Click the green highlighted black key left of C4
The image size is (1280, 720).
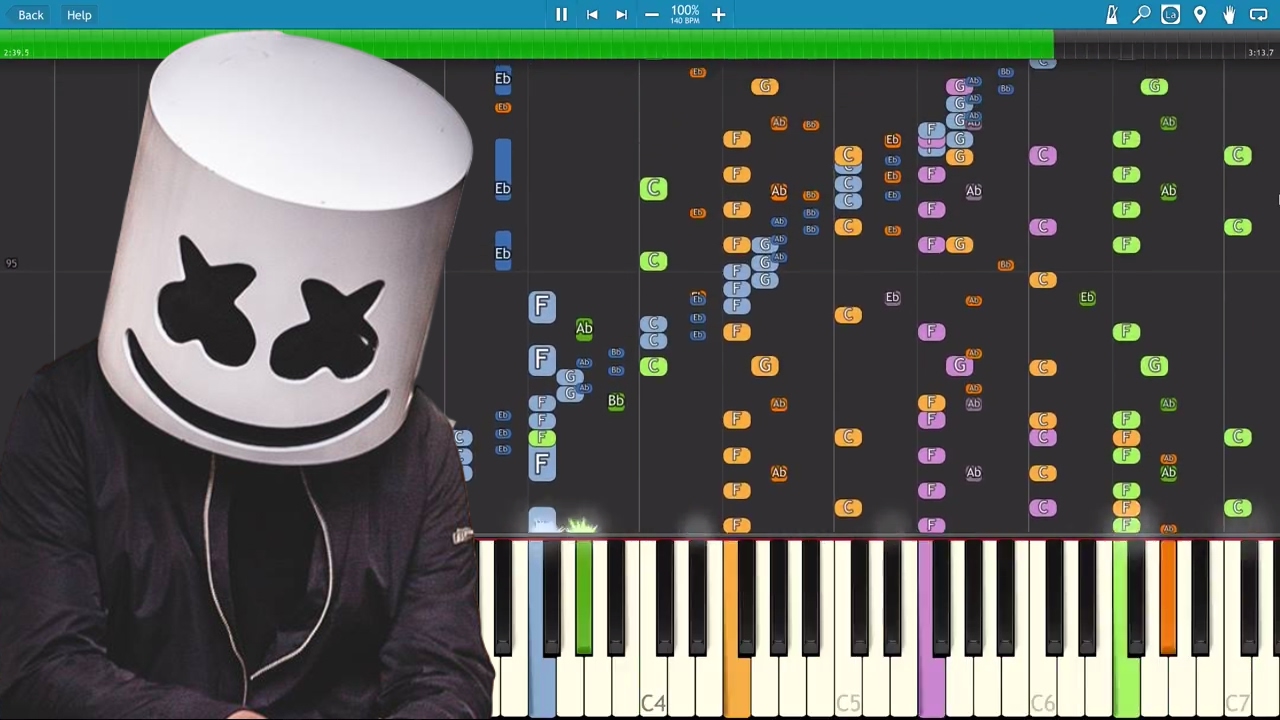point(584,598)
